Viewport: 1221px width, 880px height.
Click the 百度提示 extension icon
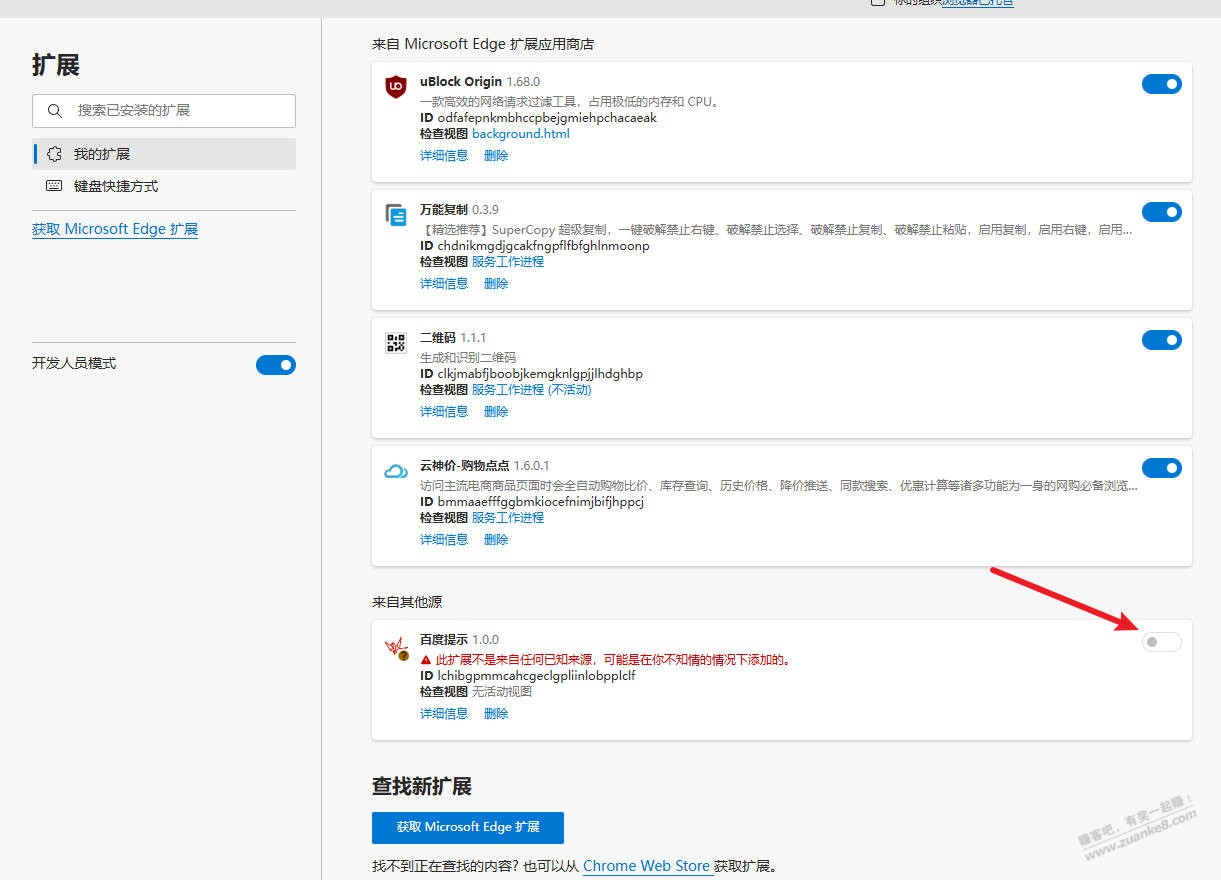click(396, 648)
